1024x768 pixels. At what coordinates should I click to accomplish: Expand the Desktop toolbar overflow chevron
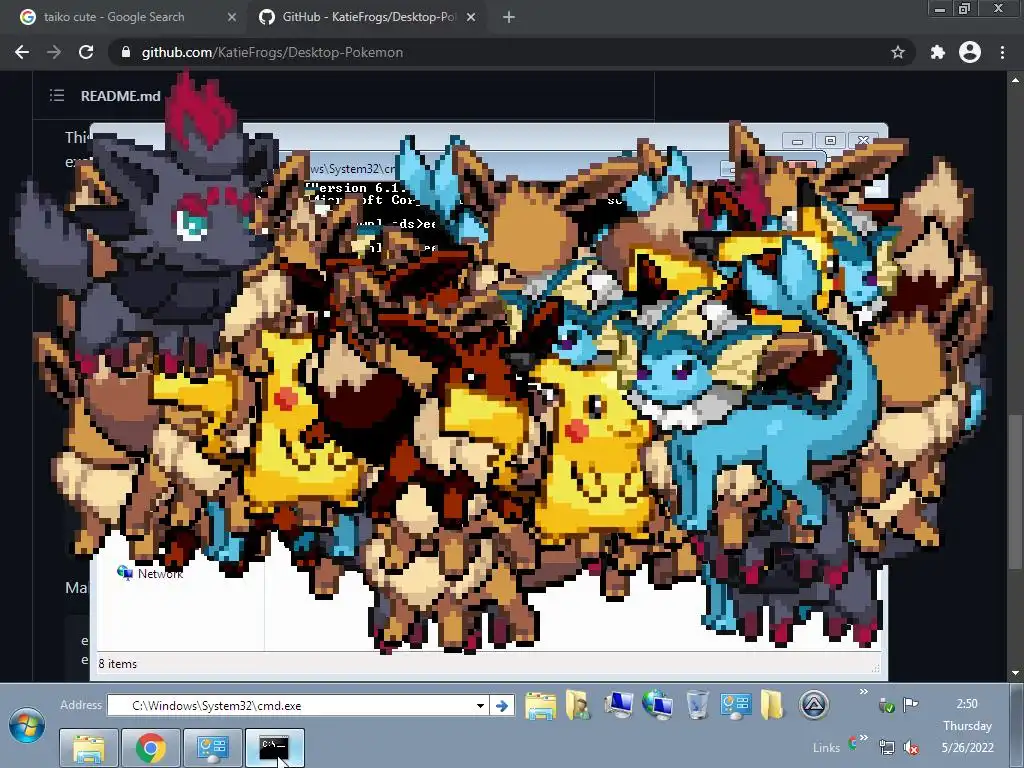[863, 692]
